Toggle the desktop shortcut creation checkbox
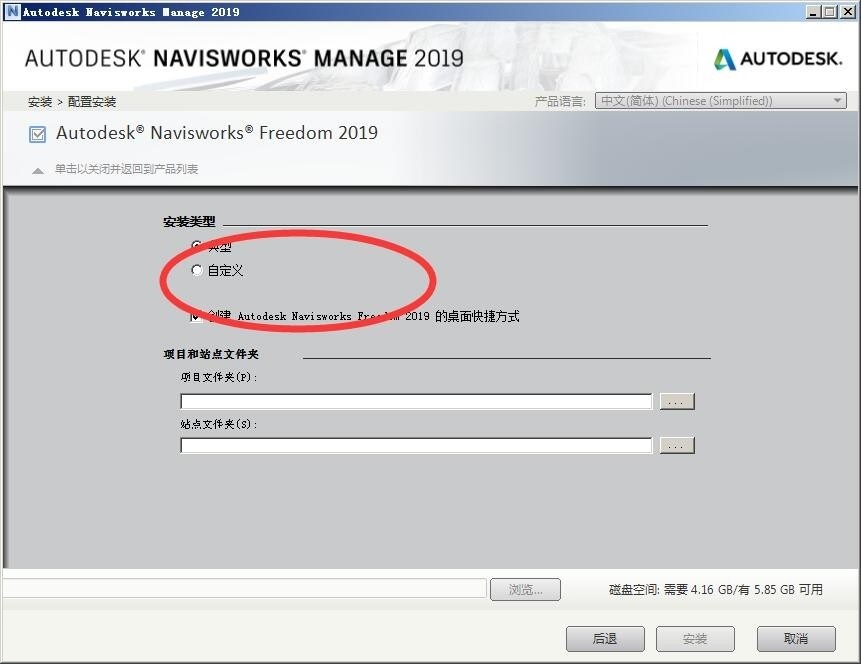Screen dimensions: 861x664 196,316
